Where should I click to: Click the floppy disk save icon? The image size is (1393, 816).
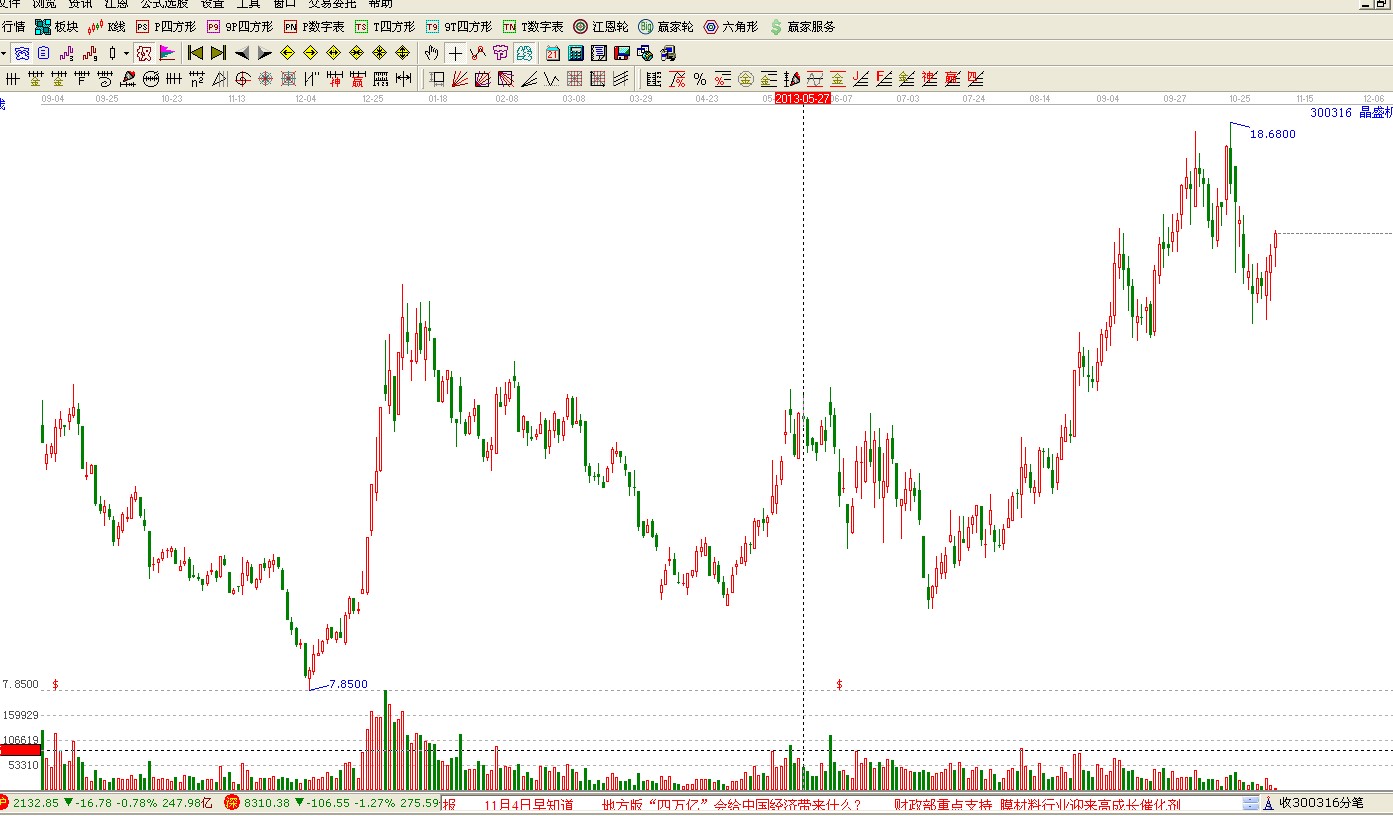tap(621, 53)
